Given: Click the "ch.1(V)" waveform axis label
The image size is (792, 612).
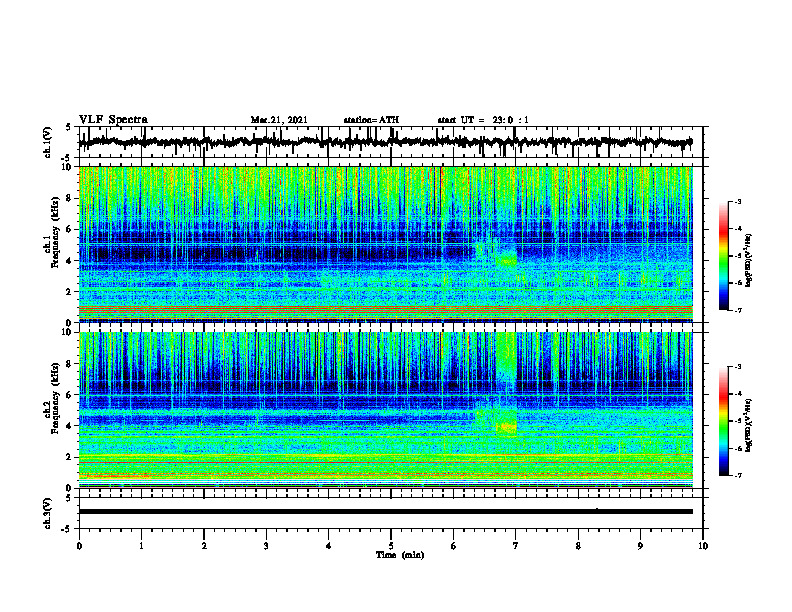Looking at the screenshot, I should click(48, 142).
